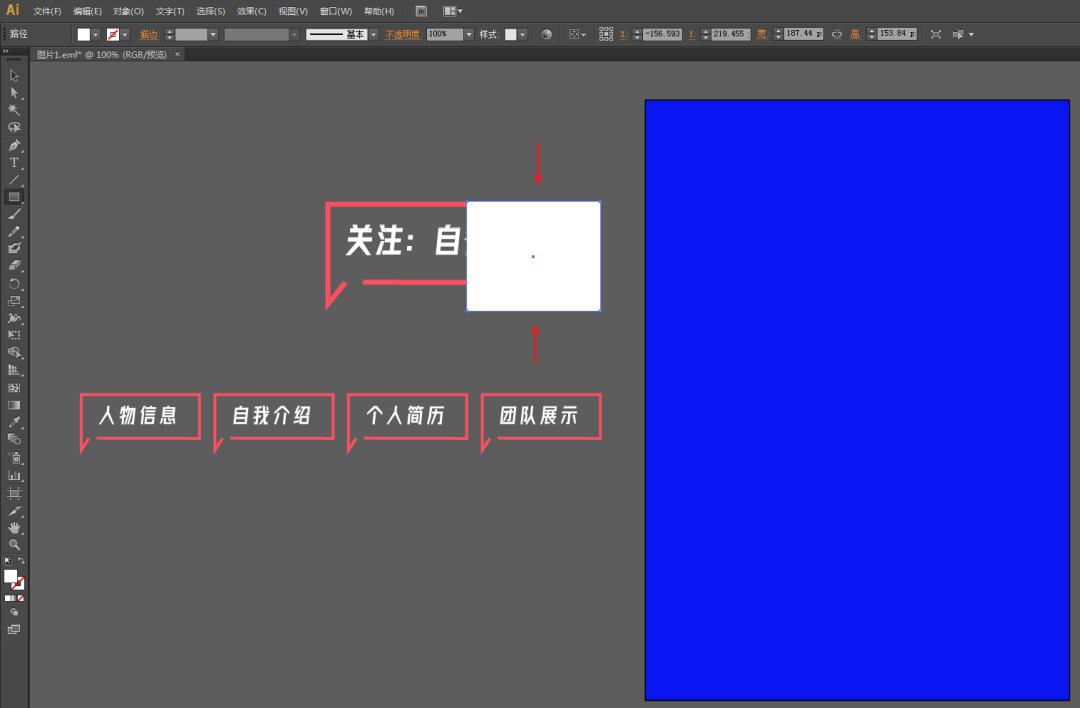This screenshot has width=1080, height=708.
Task: Activate the Pen tool
Action: coord(14,144)
